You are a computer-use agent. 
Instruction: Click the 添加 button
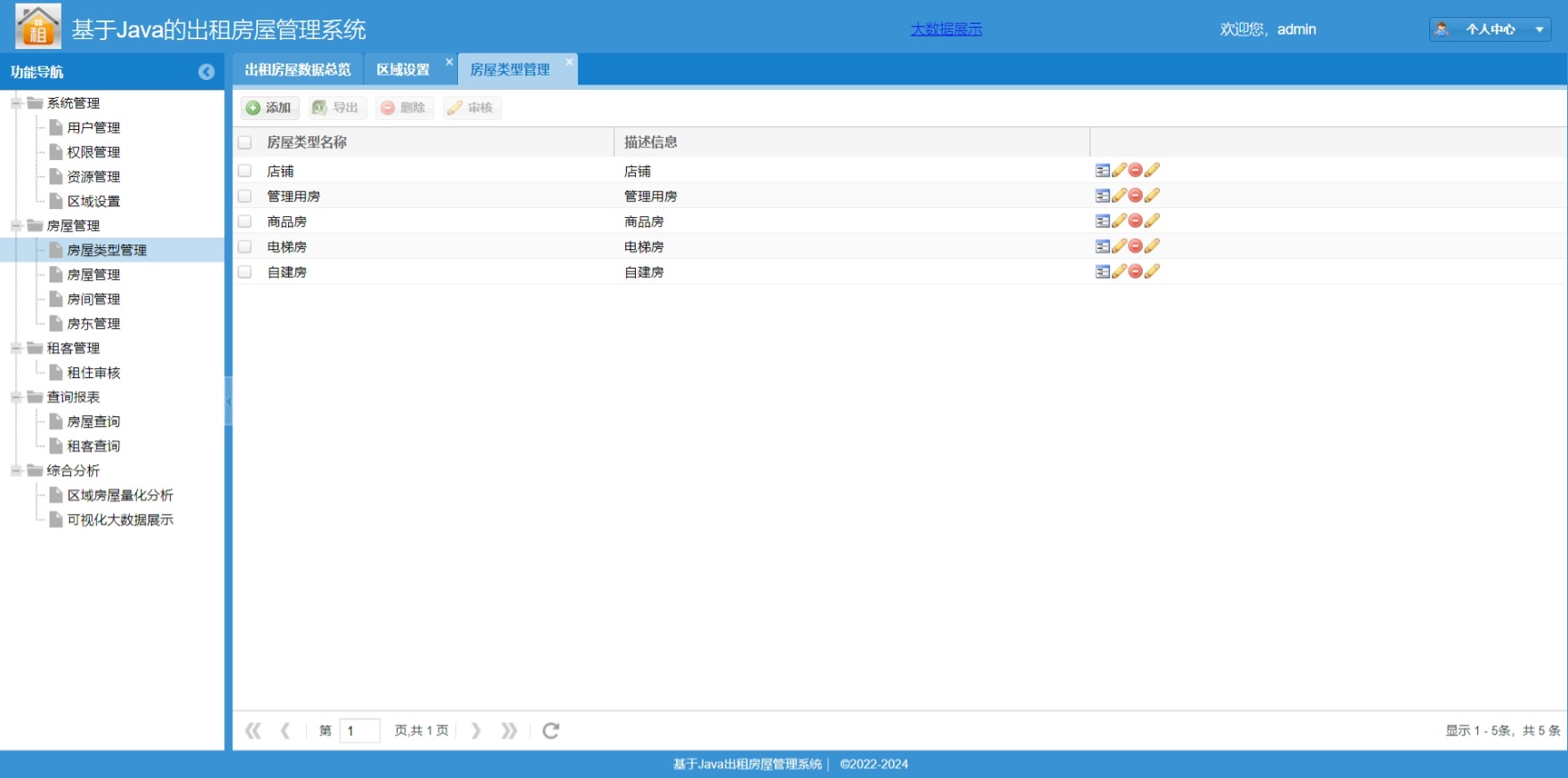(x=269, y=108)
